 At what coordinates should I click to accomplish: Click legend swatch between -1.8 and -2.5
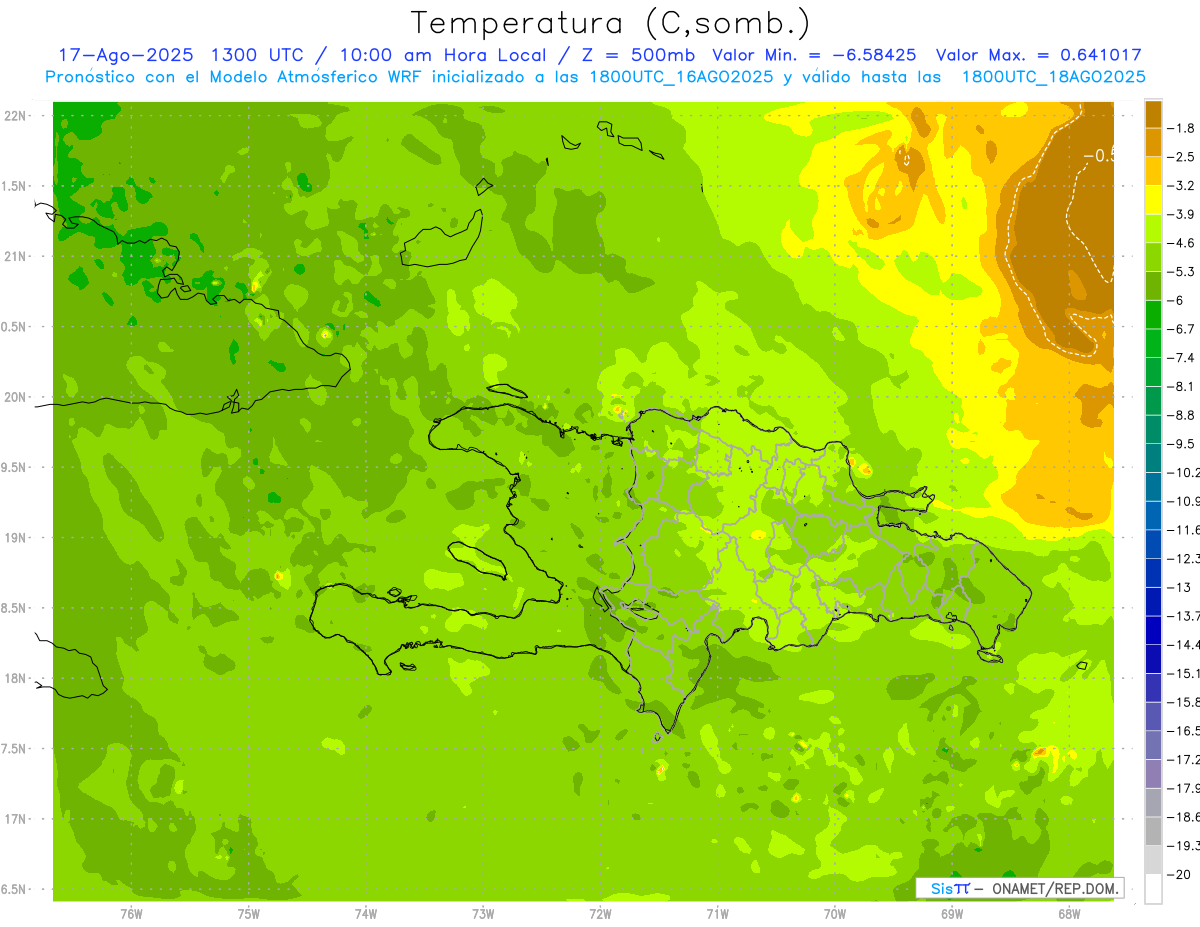point(1153,142)
